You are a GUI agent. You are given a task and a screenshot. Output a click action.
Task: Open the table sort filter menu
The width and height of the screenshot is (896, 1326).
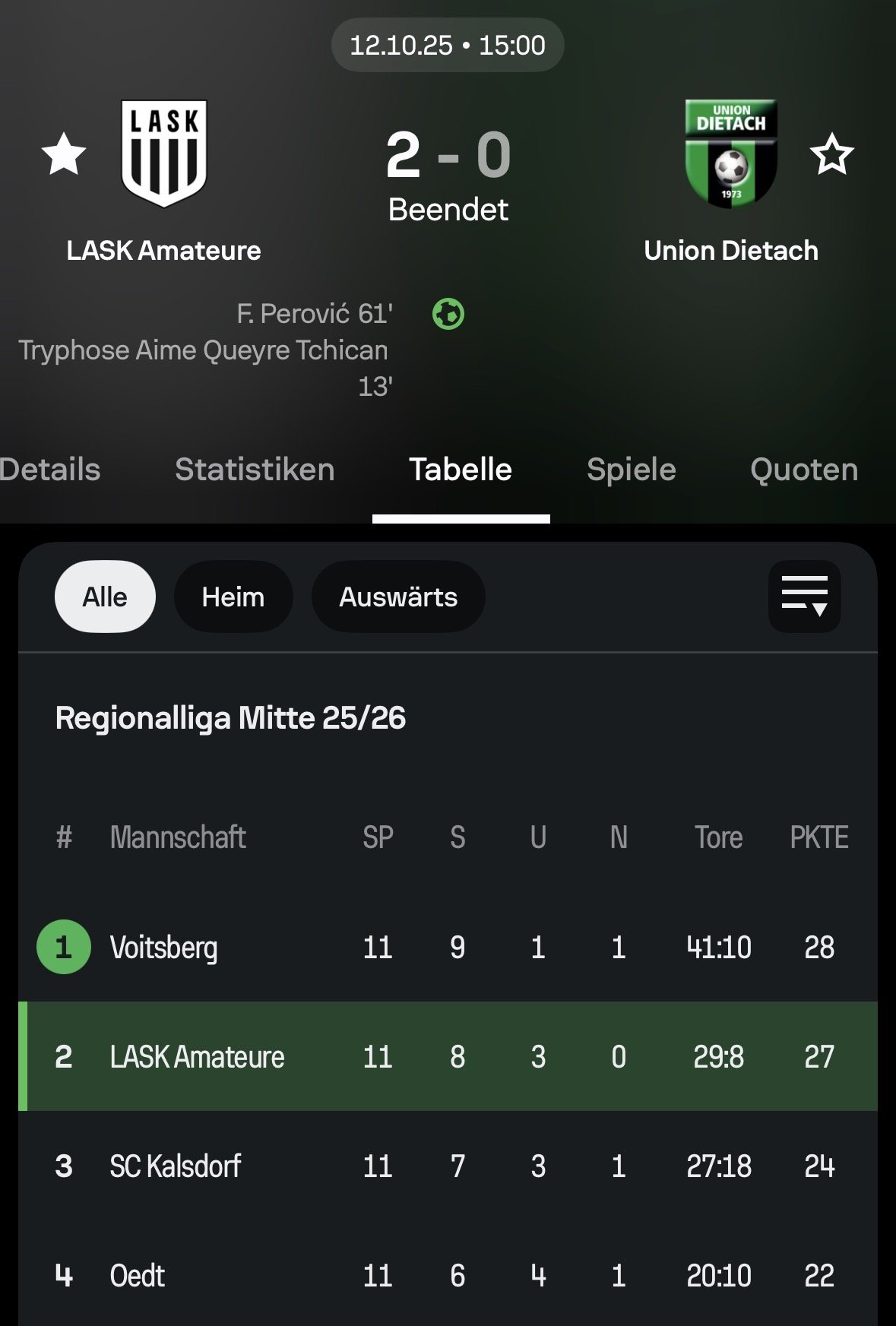804,597
